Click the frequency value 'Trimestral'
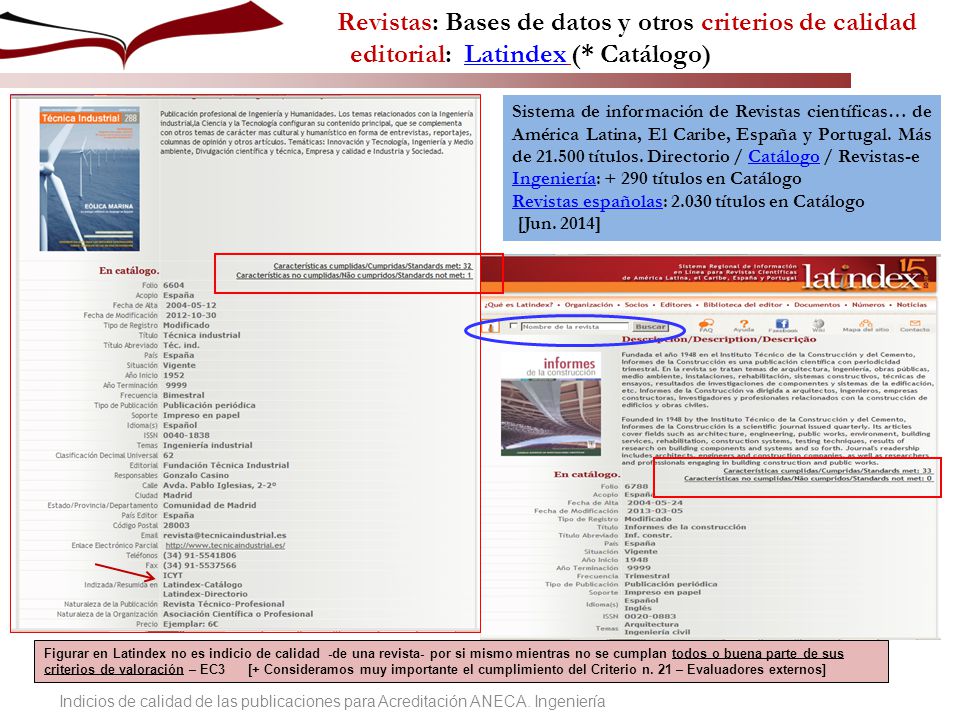Image resolution: width=960 pixels, height=720 pixels. pos(647,576)
